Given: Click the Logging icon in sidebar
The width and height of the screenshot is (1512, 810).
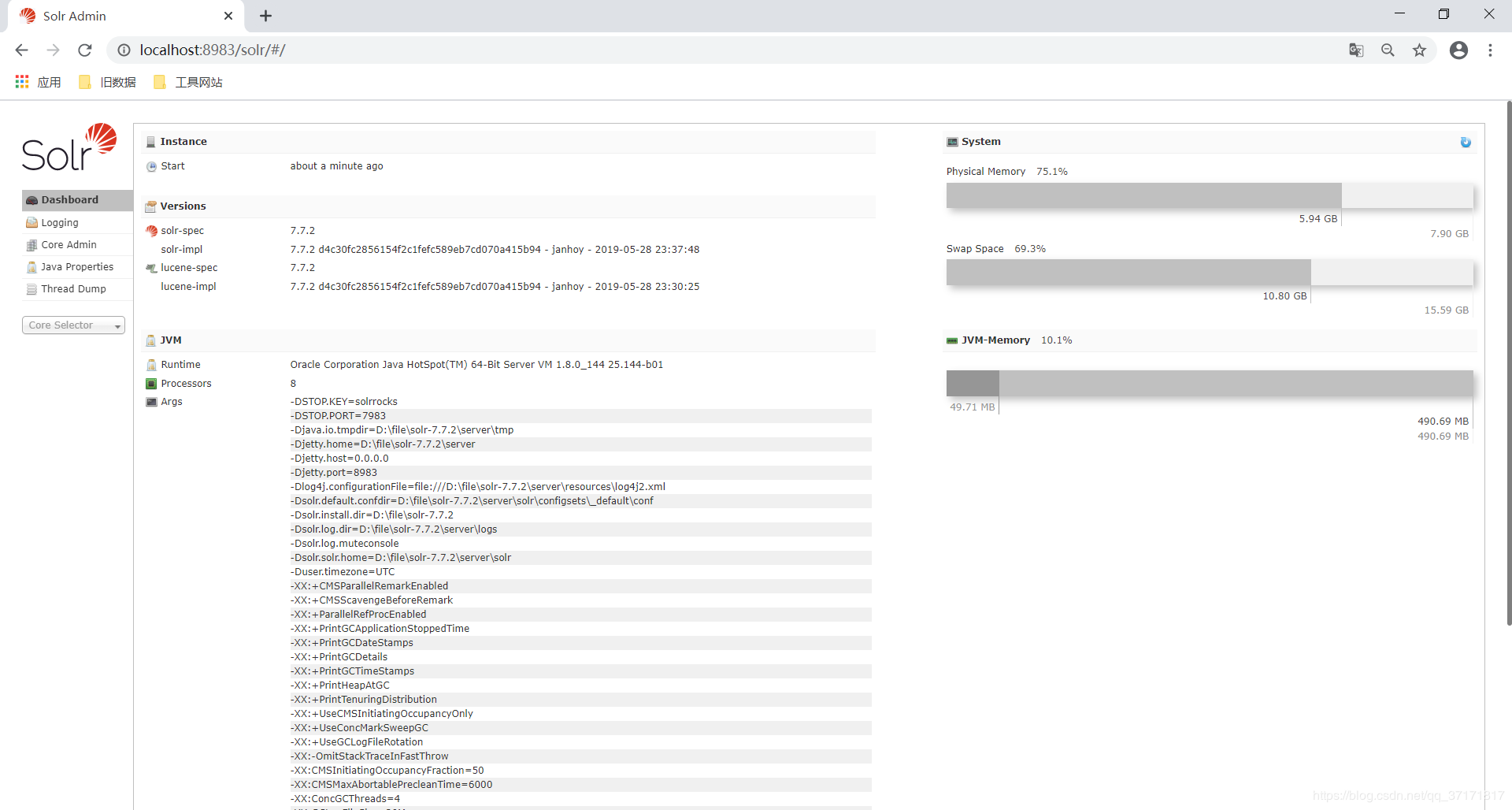Looking at the screenshot, I should coord(31,223).
